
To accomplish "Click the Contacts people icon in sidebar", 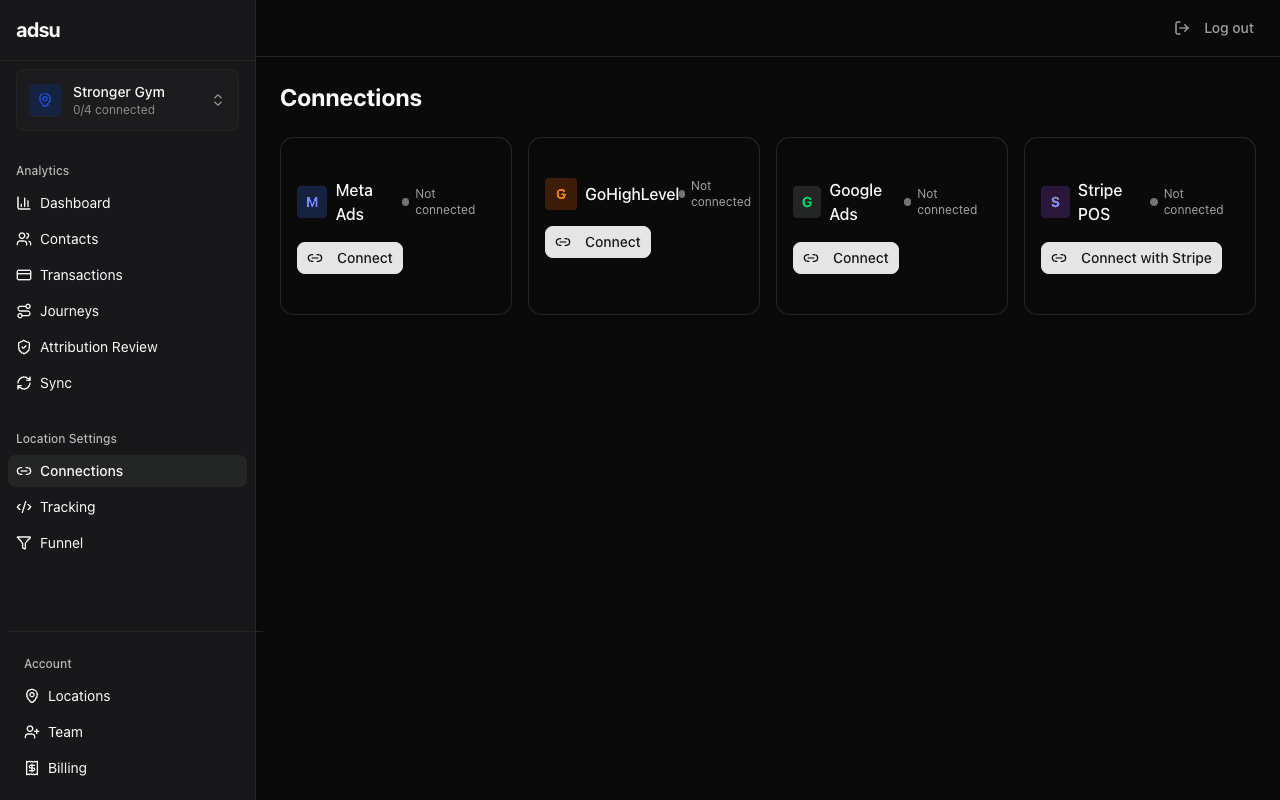I will coord(23,239).
